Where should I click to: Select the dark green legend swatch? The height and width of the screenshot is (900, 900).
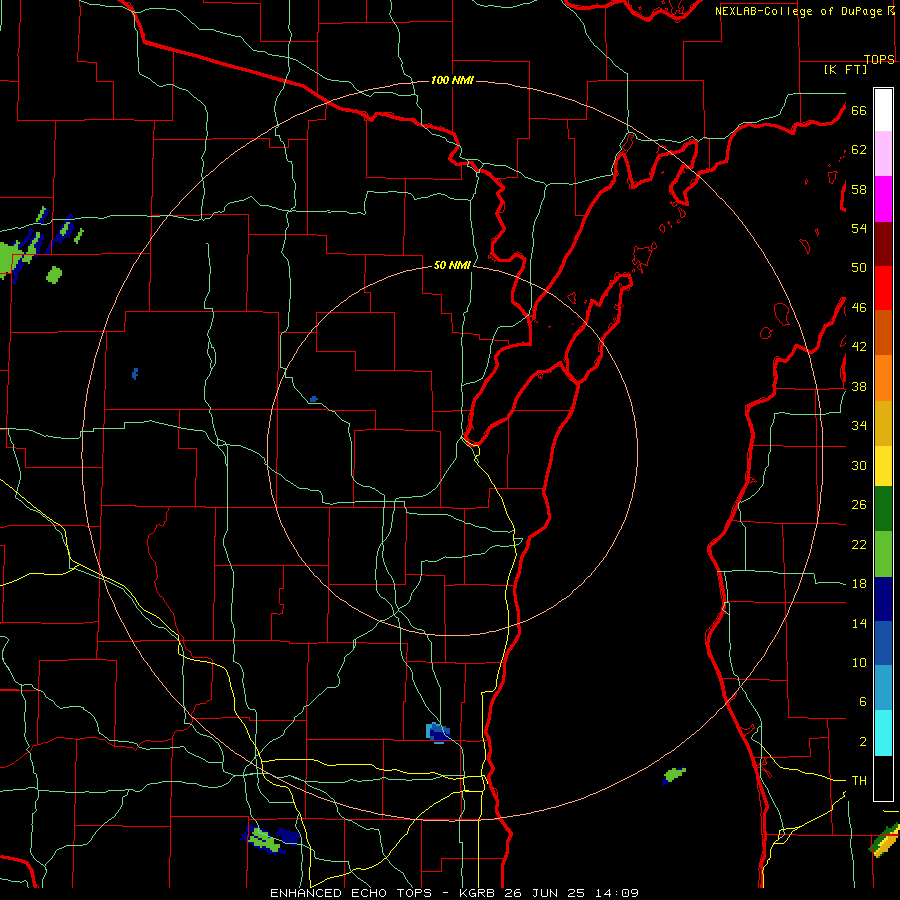(x=883, y=509)
